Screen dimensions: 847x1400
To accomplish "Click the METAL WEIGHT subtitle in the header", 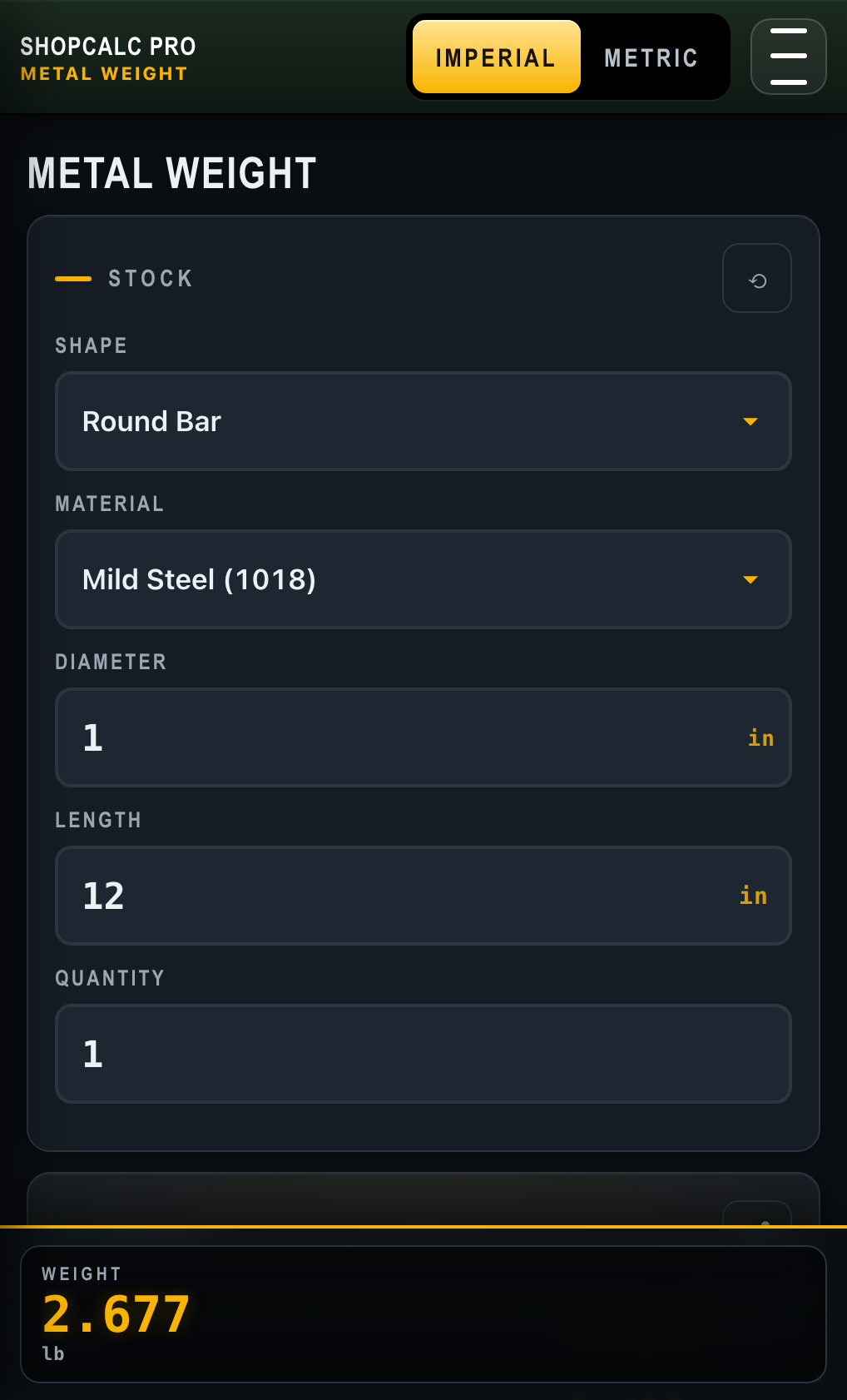I will pyautogui.click(x=102, y=73).
